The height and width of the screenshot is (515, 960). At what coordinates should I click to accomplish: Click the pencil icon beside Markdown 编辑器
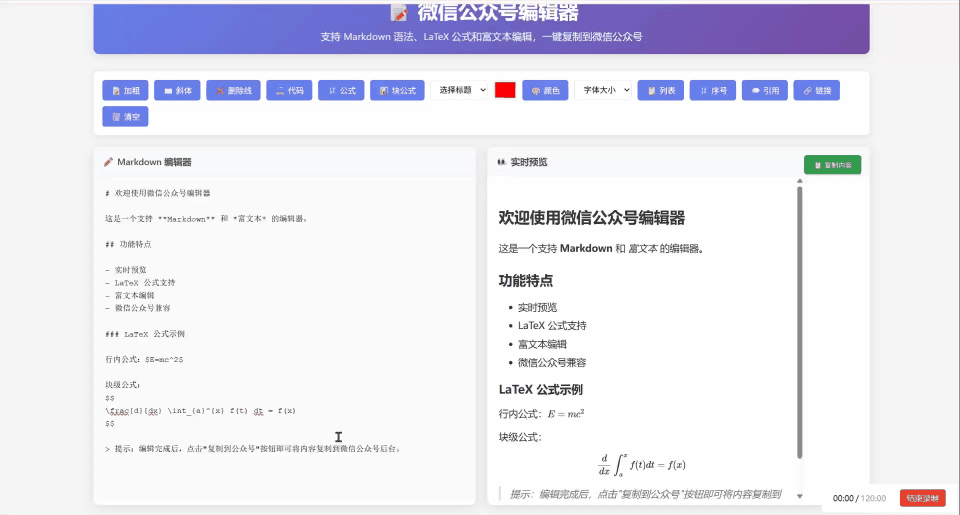pos(108,162)
